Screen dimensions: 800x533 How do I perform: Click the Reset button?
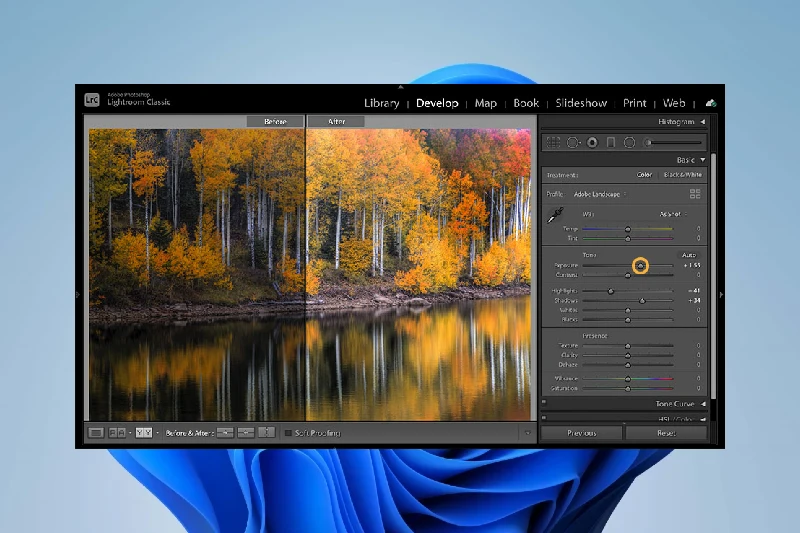(666, 433)
